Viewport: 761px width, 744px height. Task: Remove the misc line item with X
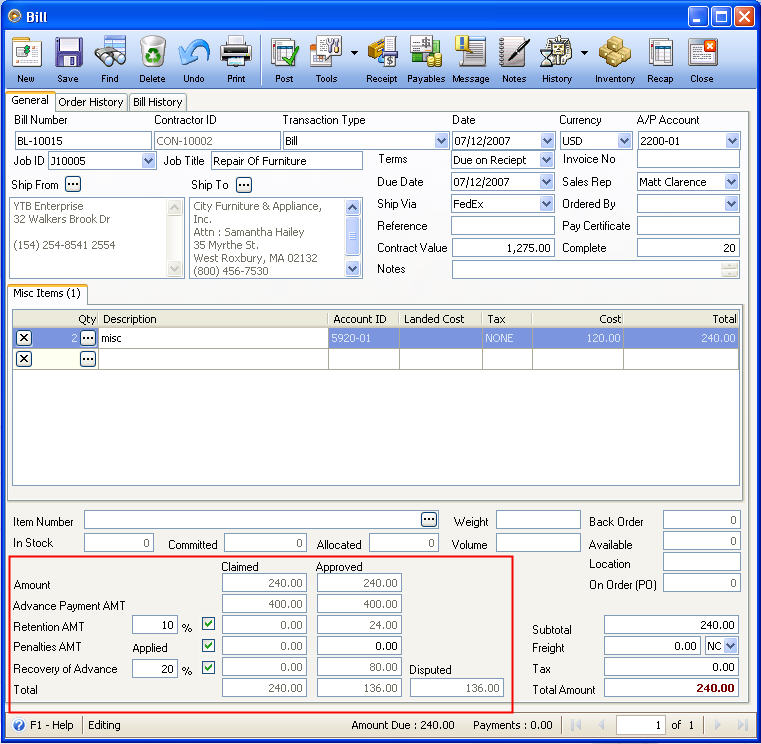[24, 338]
